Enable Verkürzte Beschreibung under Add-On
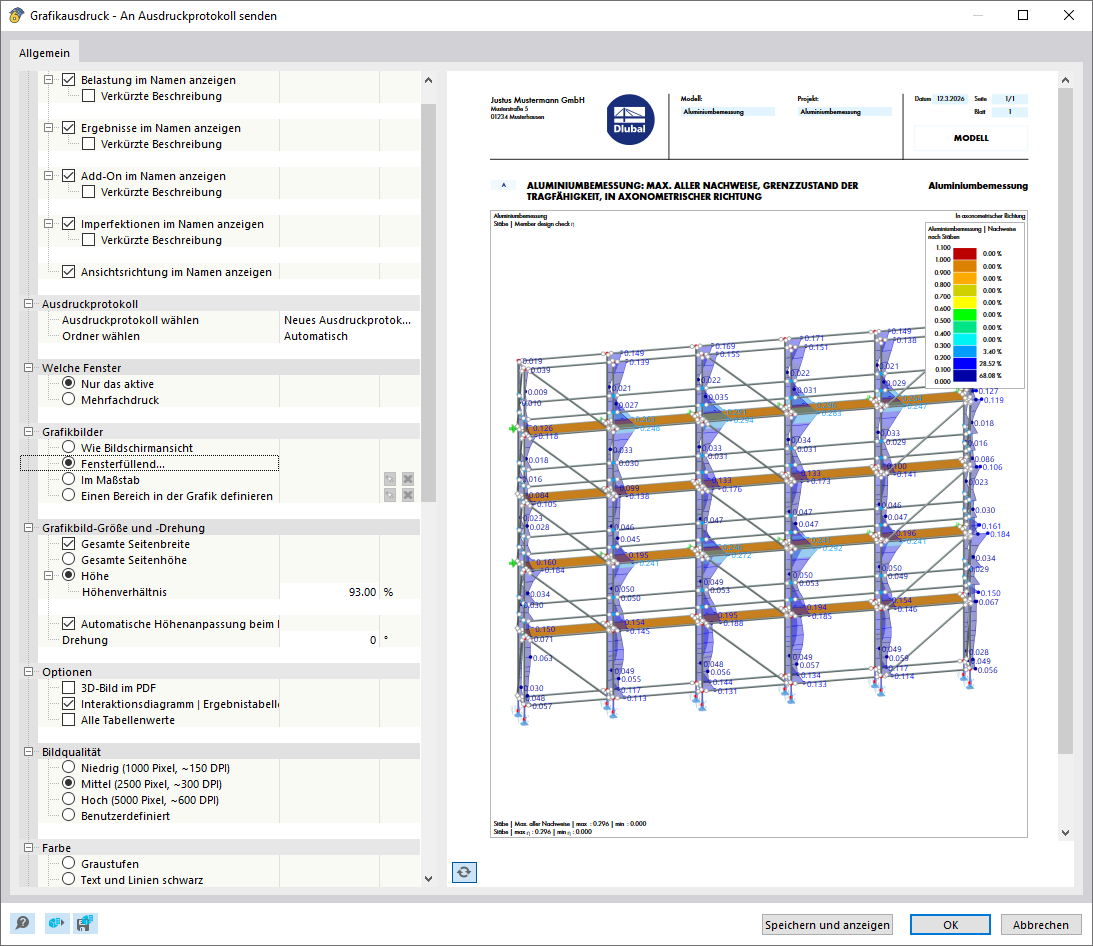Screen dimensions: 1093x946 (x=89, y=192)
